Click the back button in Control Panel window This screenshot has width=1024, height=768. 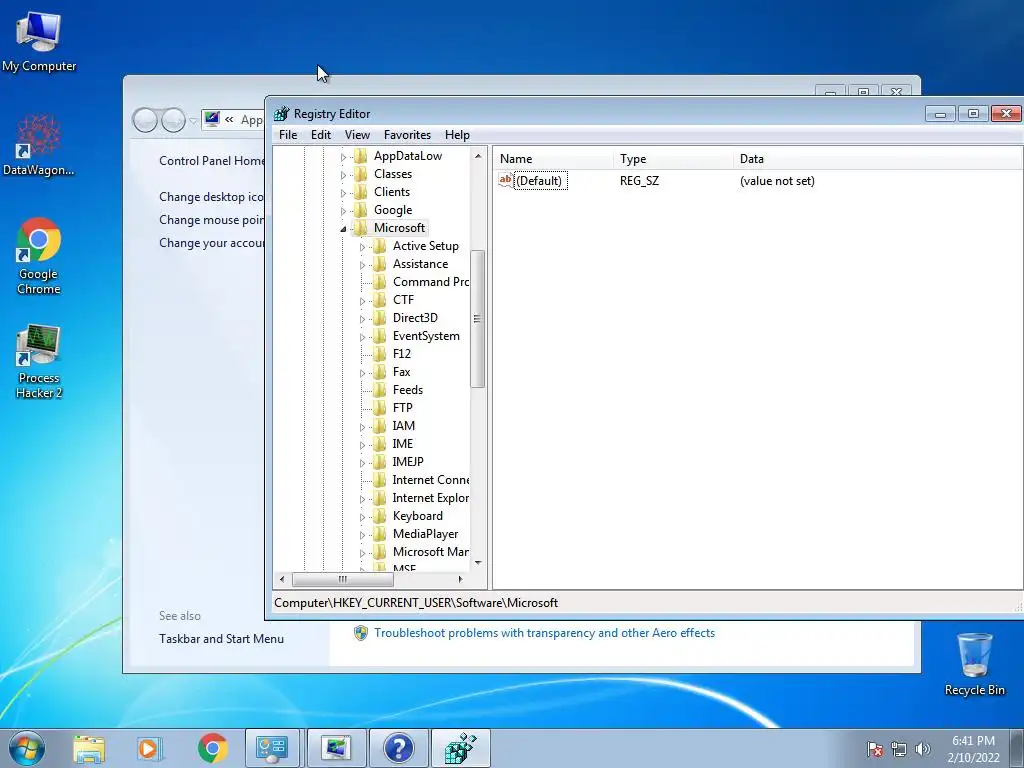pyautogui.click(x=145, y=120)
